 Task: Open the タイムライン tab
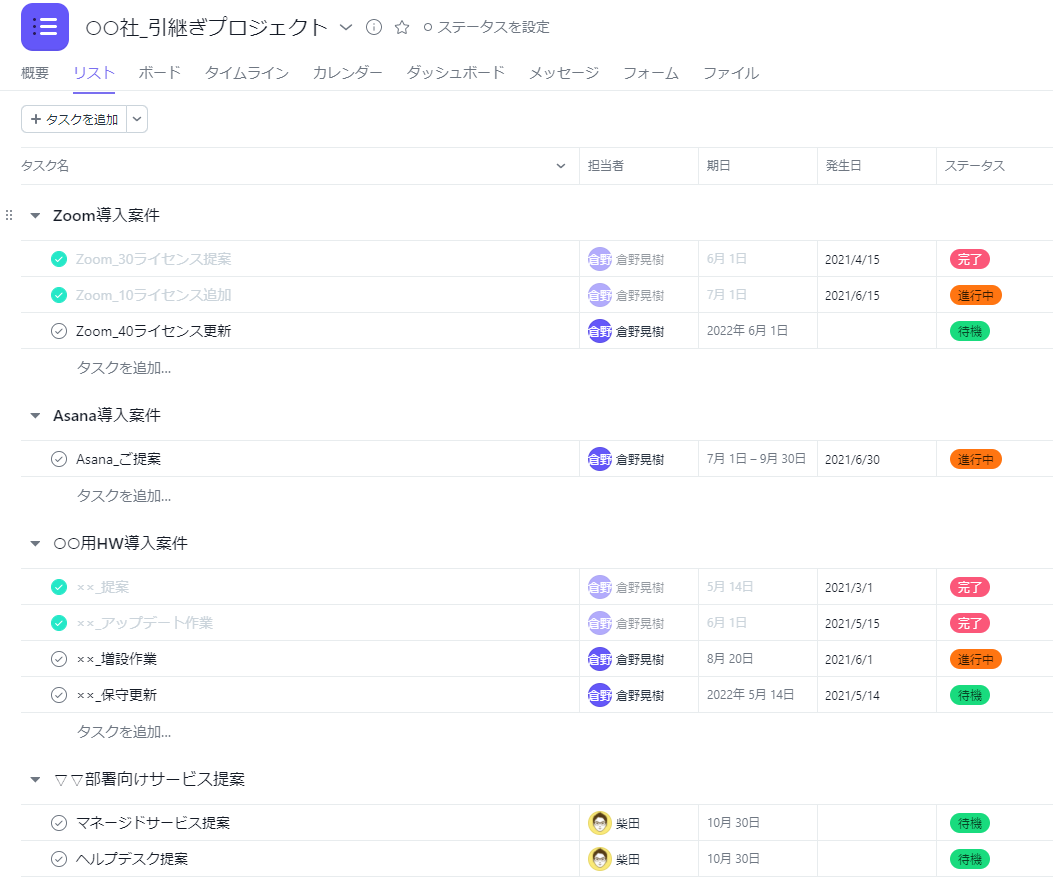[247, 73]
